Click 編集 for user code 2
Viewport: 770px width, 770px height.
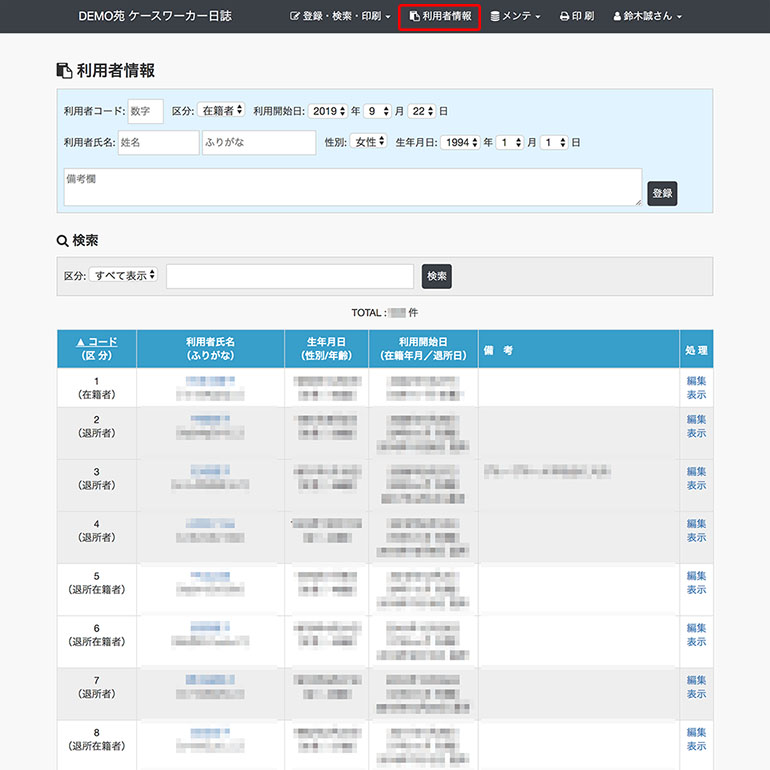click(696, 419)
